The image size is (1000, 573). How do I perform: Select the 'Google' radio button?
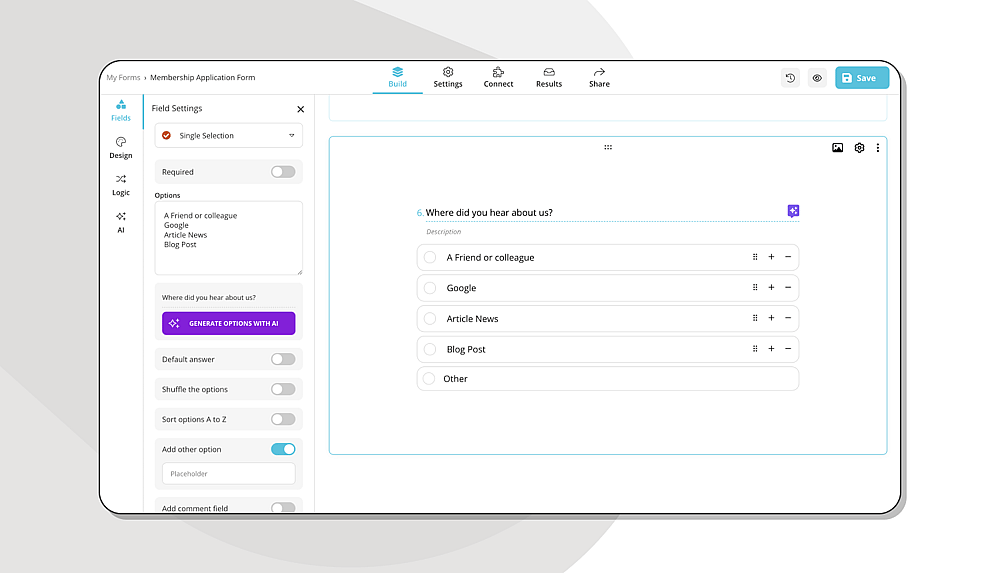coord(430,288)
